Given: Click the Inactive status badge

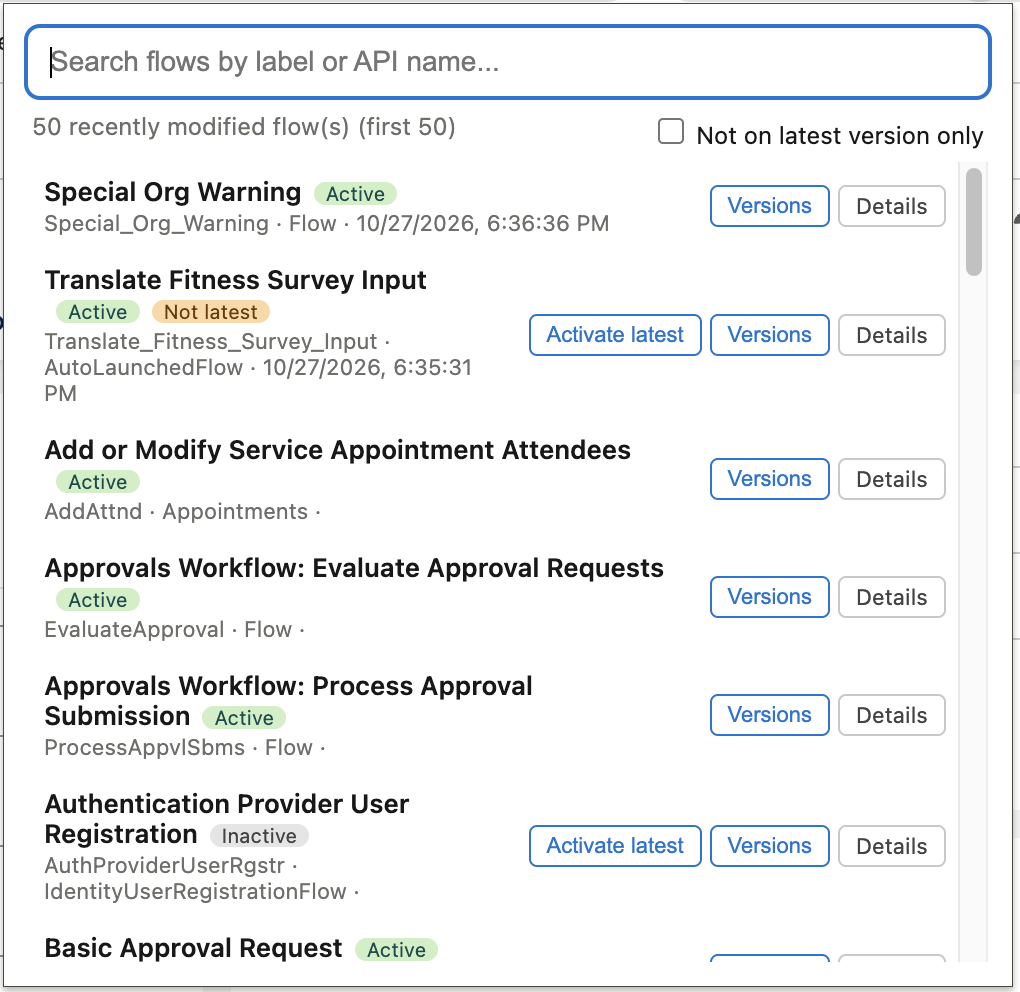Looking at the screenshot, I should tap(259, 836).
